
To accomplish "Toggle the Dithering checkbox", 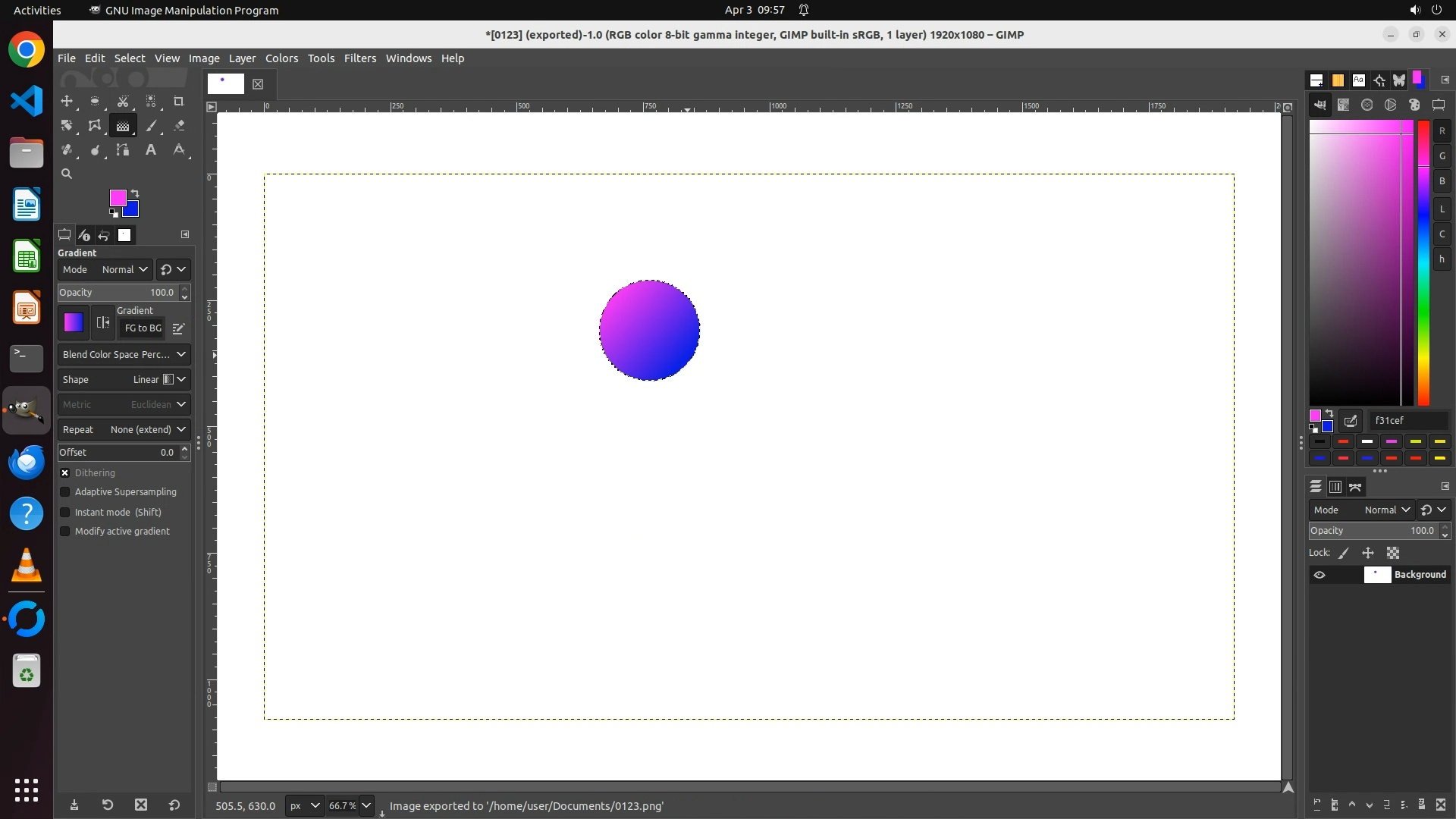I will click(65, 472).
